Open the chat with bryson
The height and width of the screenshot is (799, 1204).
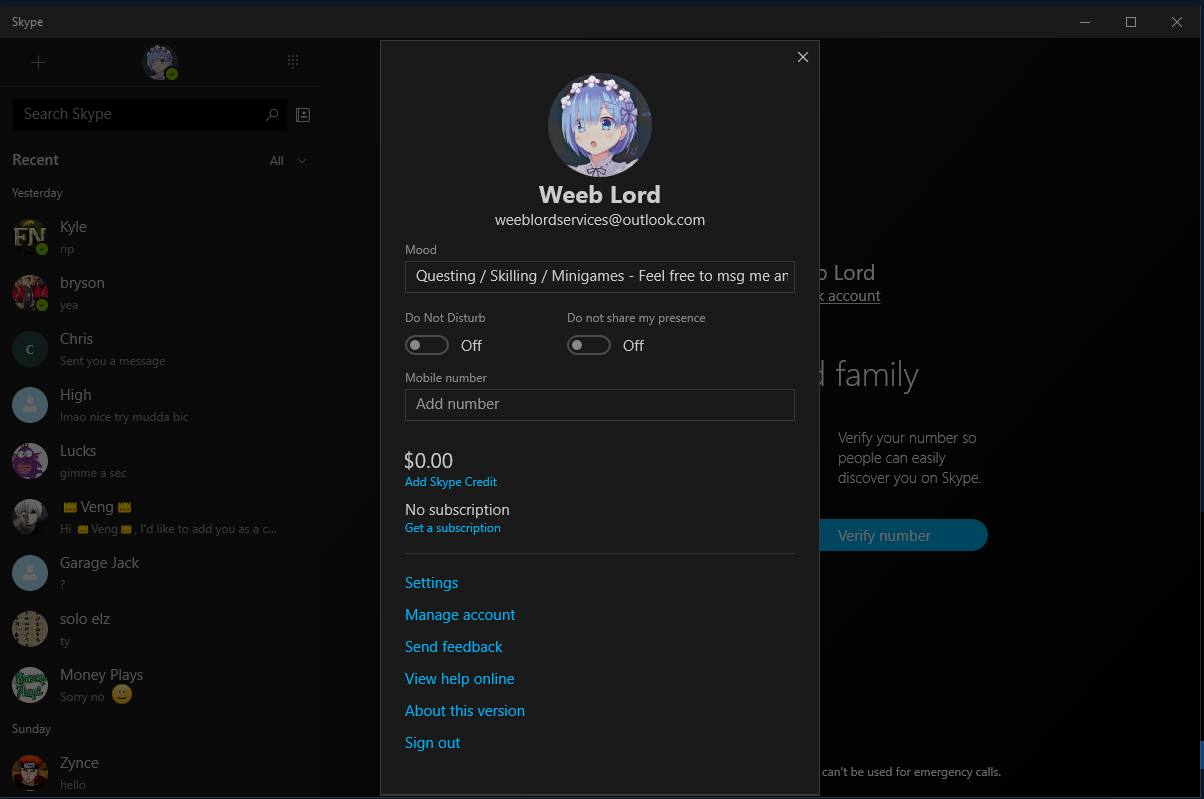click(x=160, y=293)
